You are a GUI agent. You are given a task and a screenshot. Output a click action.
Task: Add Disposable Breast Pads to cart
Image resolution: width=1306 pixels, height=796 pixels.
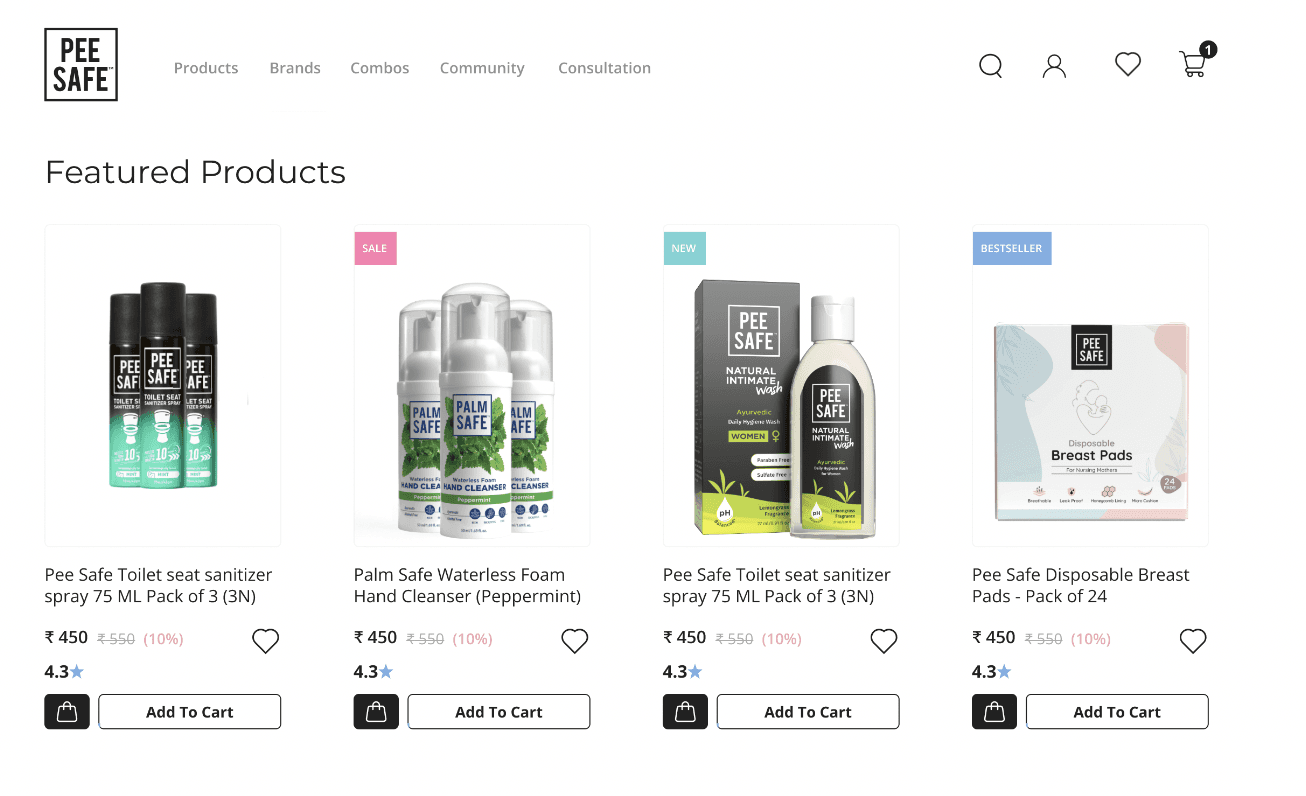coord(1117,712)
